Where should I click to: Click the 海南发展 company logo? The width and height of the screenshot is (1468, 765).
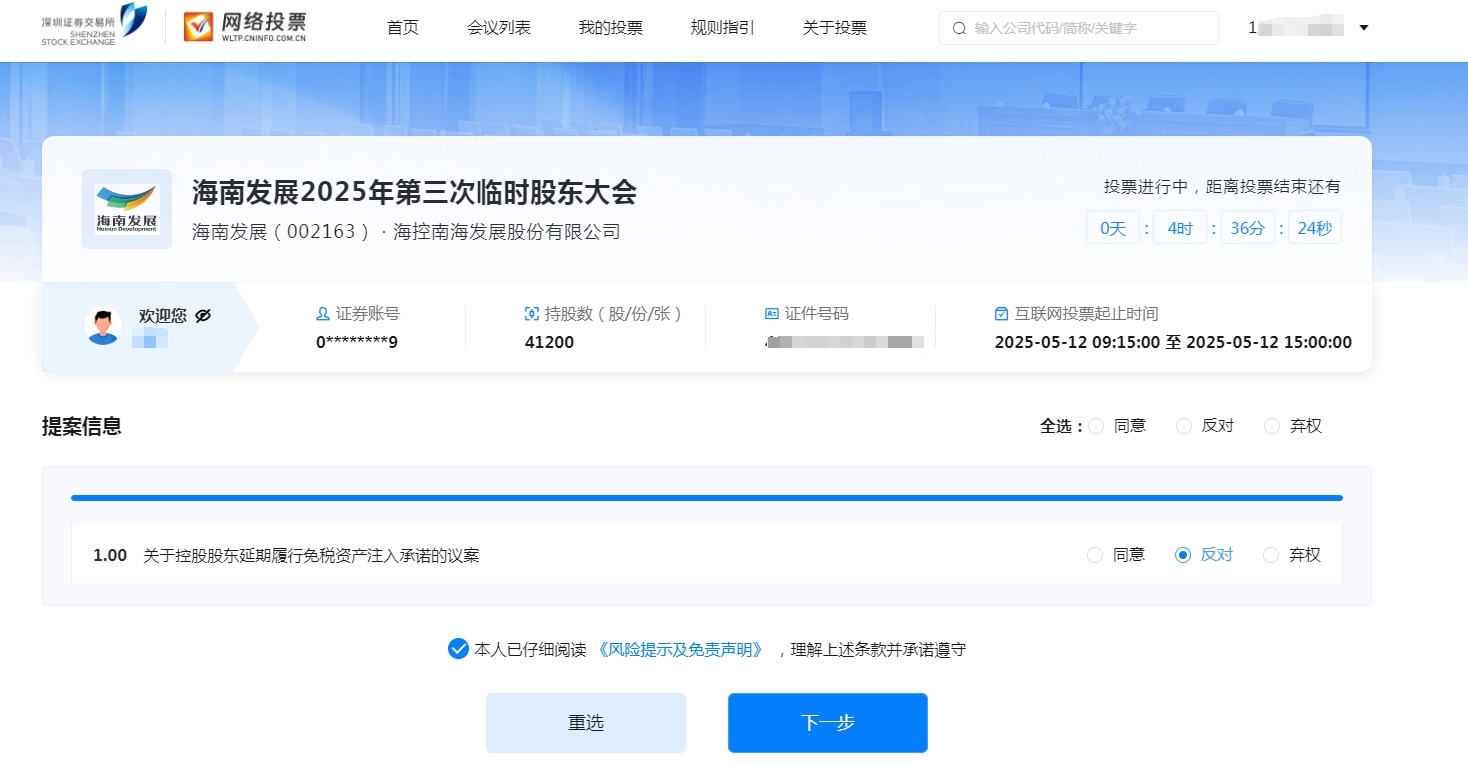127,209
